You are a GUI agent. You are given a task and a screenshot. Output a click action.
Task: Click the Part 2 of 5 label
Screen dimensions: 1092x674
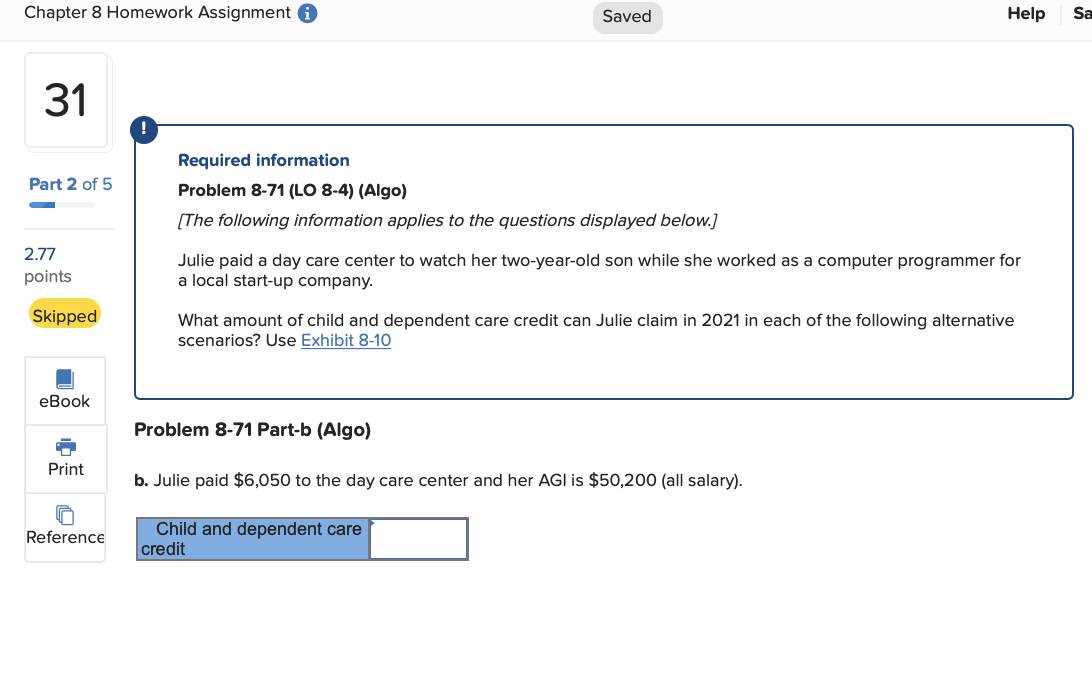(70, 184)
